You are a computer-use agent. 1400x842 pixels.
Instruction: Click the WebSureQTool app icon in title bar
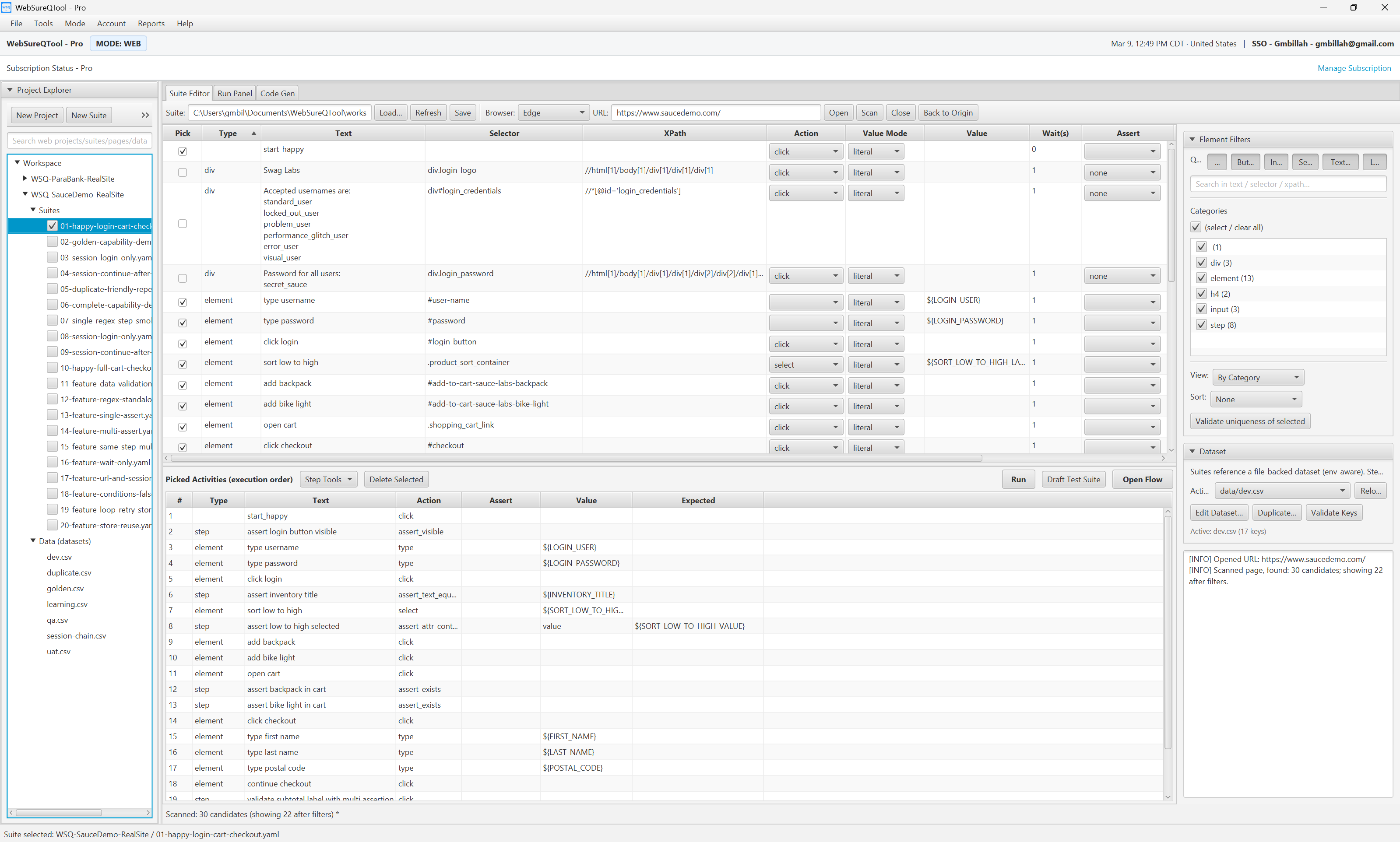6,7
